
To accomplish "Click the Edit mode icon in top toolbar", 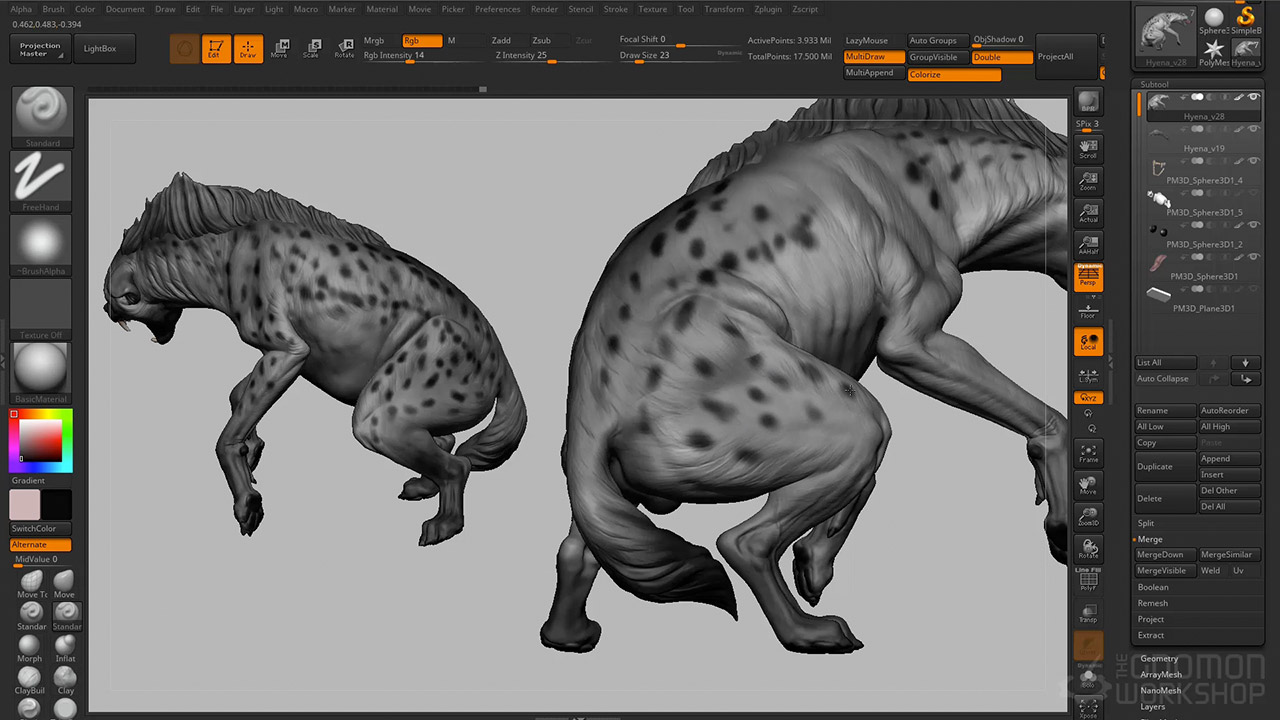I will (214, 49).
